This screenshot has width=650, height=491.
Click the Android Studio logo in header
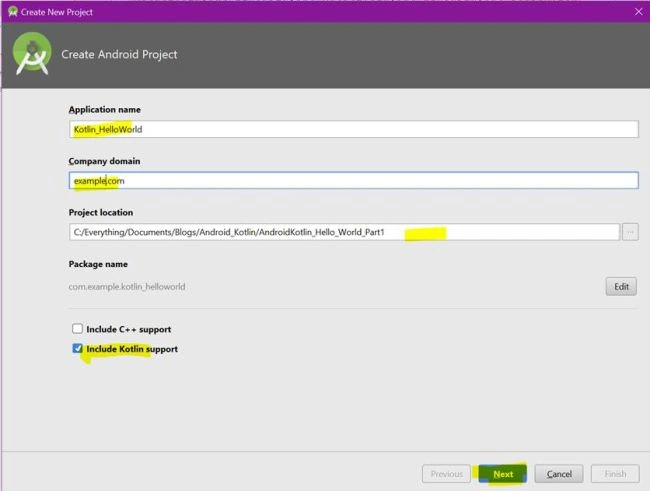(x=32, y=54)
